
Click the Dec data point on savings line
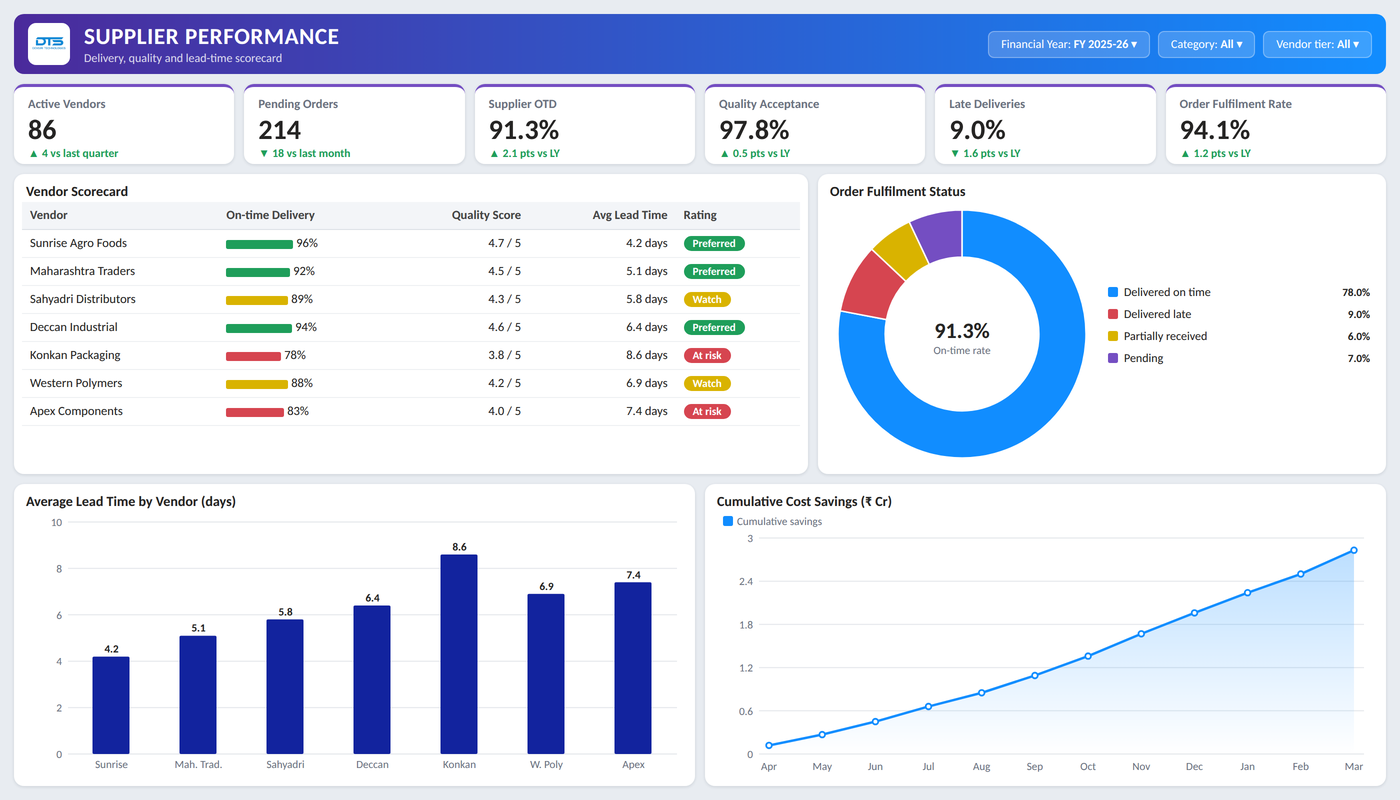(x=1194, y=613)
